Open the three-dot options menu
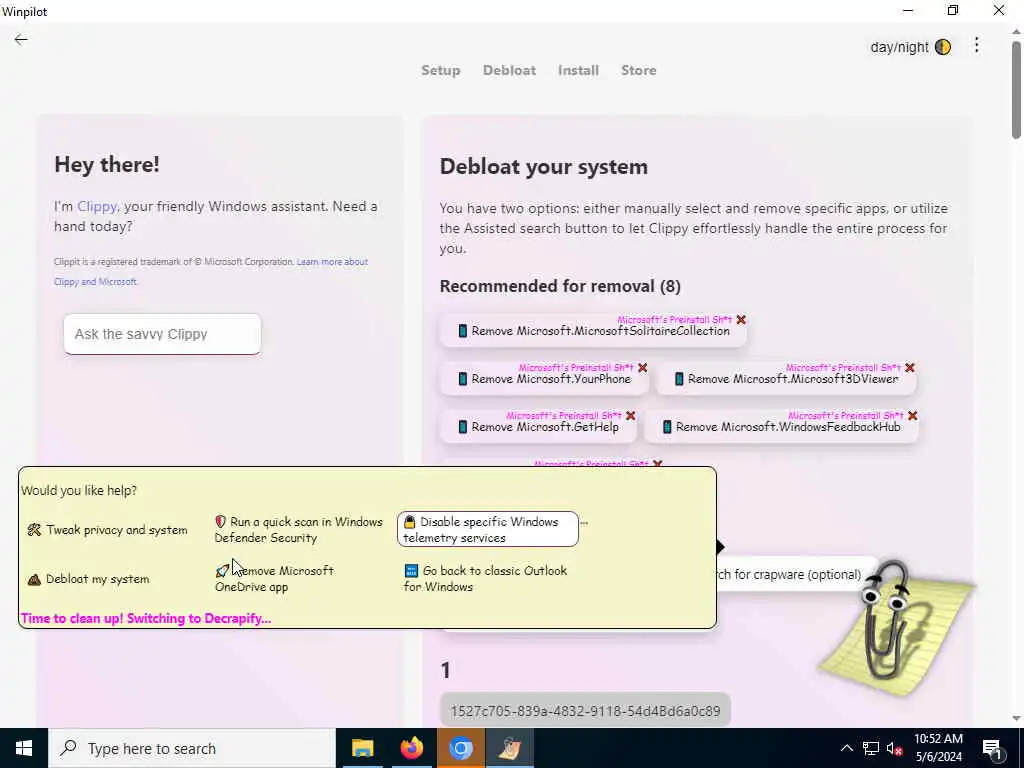1024x768 pixels. pyautogui.click(x=976, y=45)
